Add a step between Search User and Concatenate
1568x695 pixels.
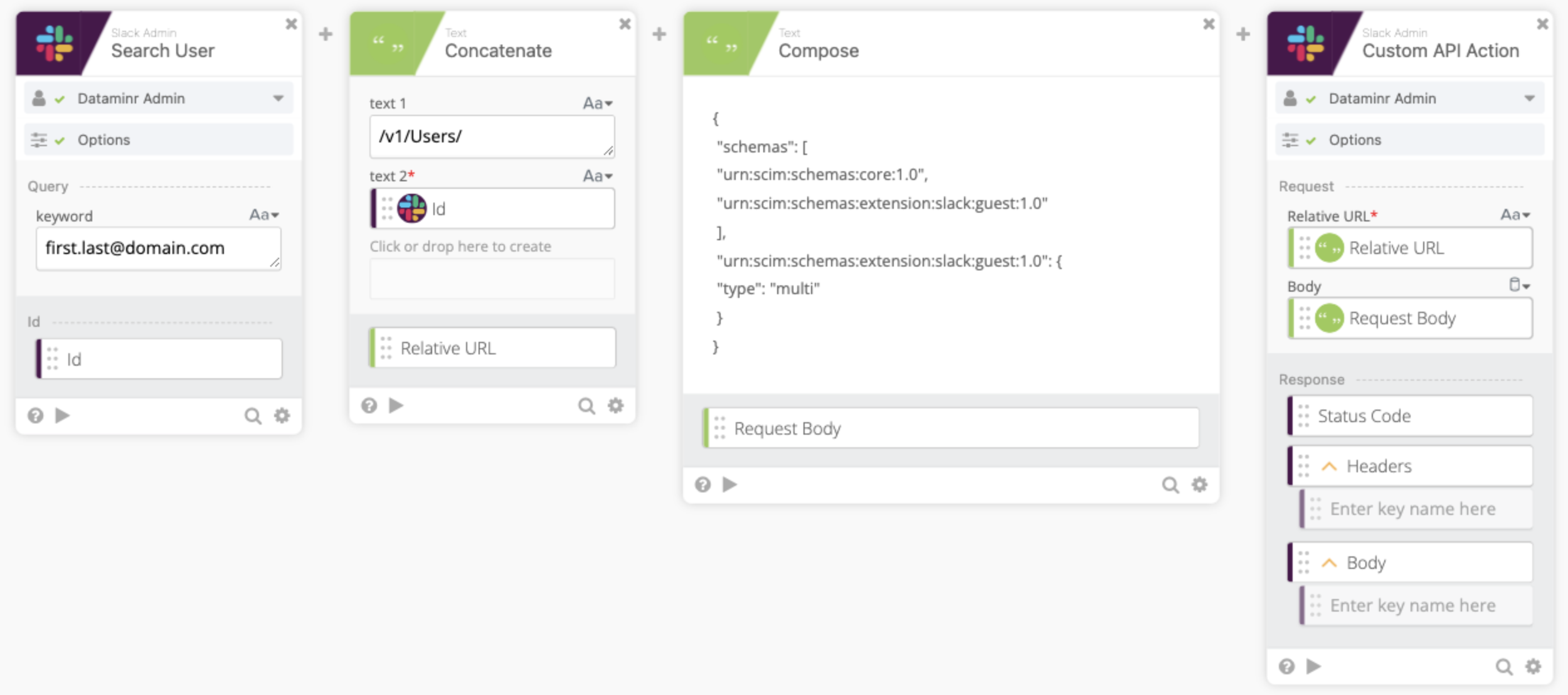325,35
